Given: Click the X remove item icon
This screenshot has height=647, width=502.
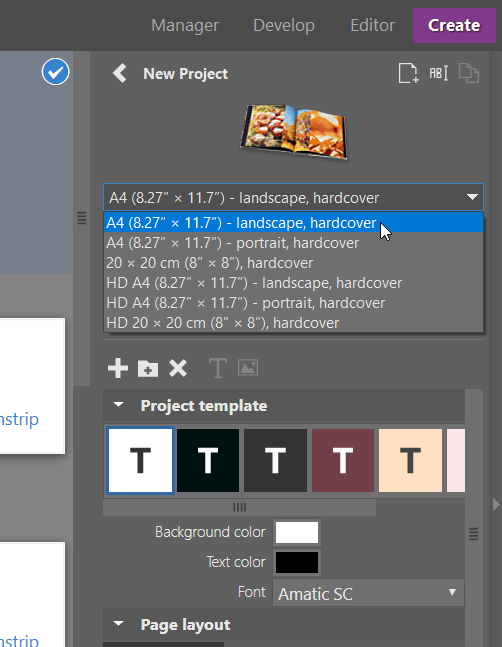Looking at the screenshot, I should [x=178, y=368].
